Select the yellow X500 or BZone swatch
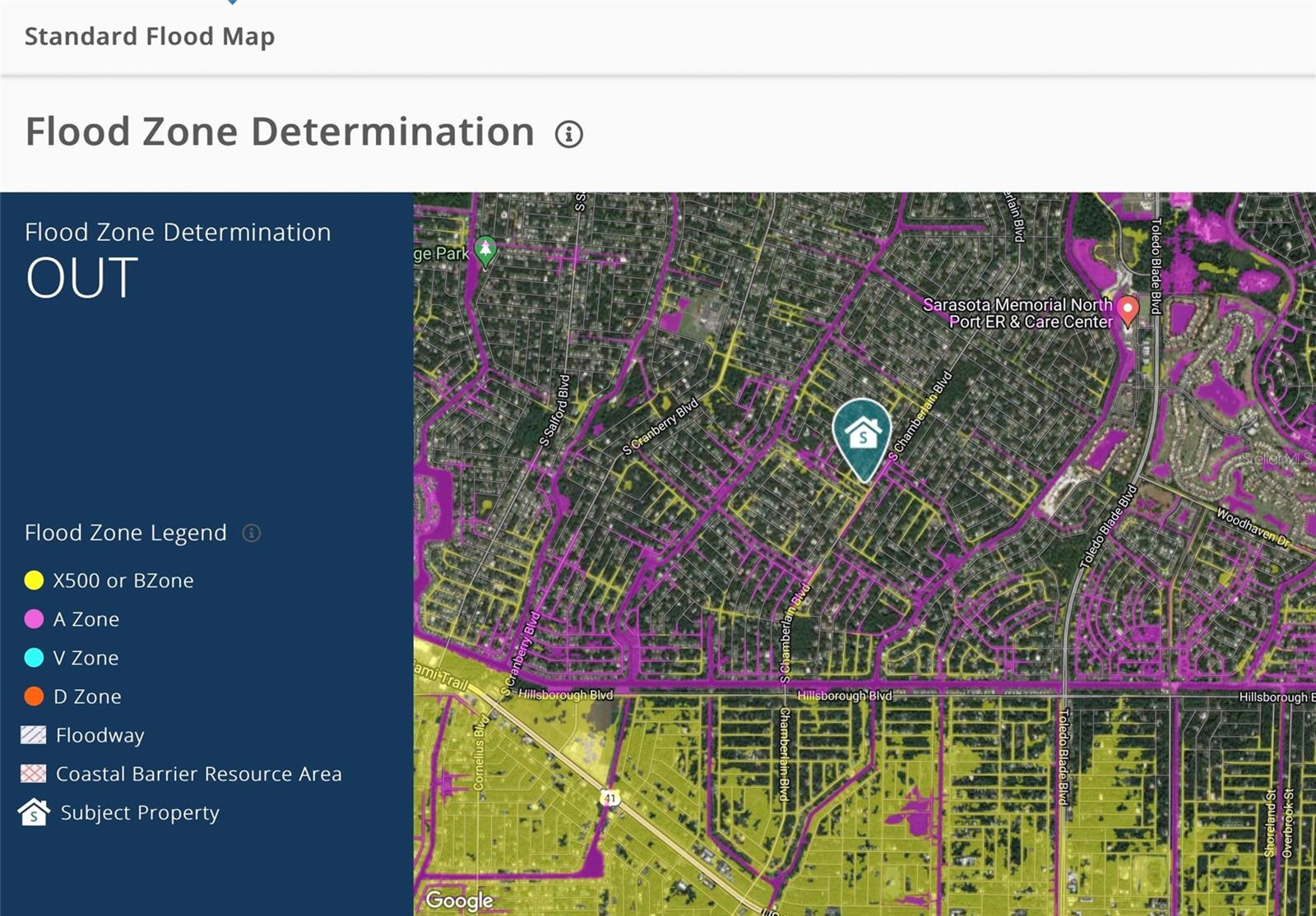This screenshot has height=916, width=1316. (x=34, y=581)
